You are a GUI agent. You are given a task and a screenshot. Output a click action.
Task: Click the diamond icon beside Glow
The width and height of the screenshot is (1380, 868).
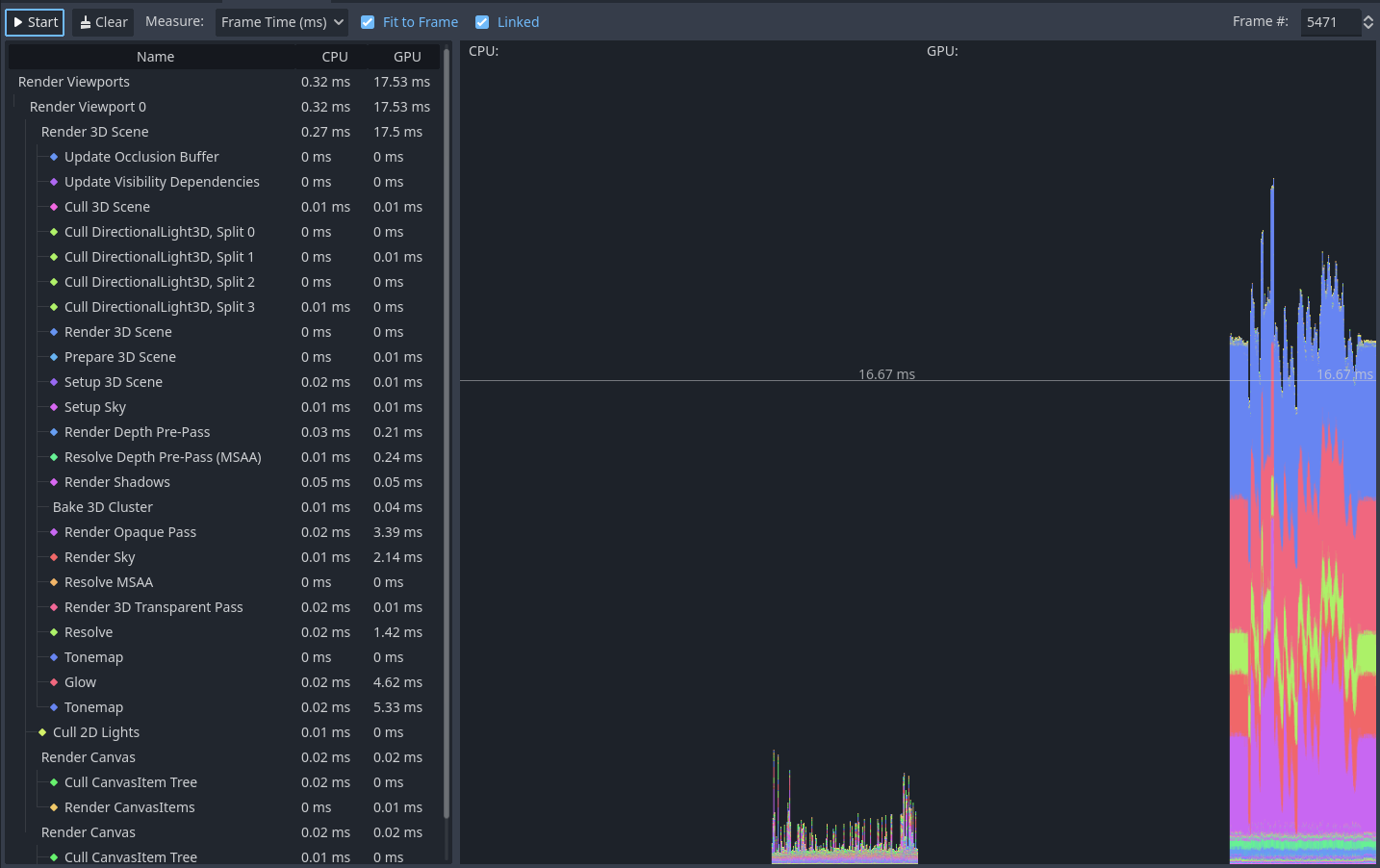[x=53, y=681]
